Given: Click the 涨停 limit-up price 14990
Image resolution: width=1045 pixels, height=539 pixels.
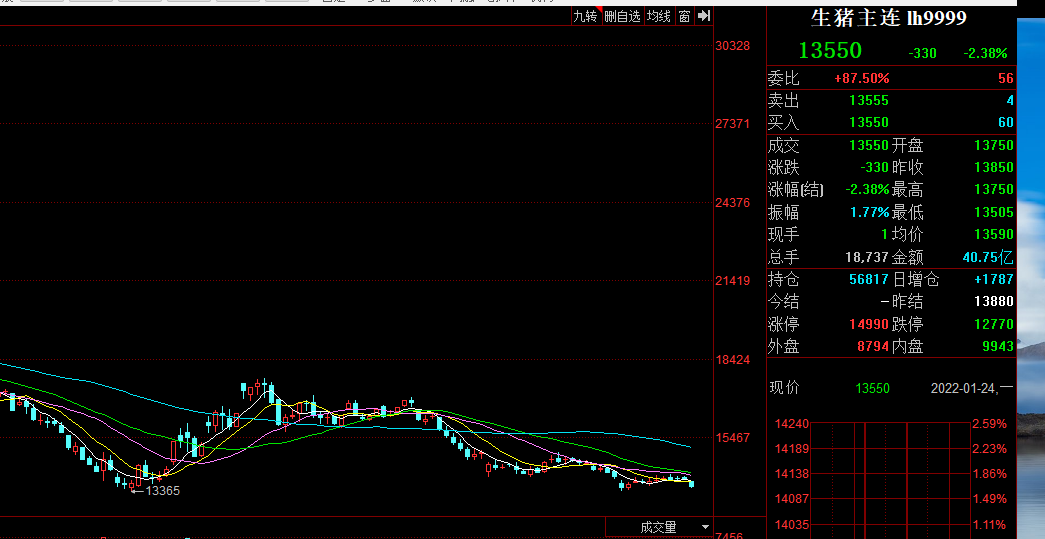Looking at the screenshot, I should pyautogui.click(x=868, y=324).
